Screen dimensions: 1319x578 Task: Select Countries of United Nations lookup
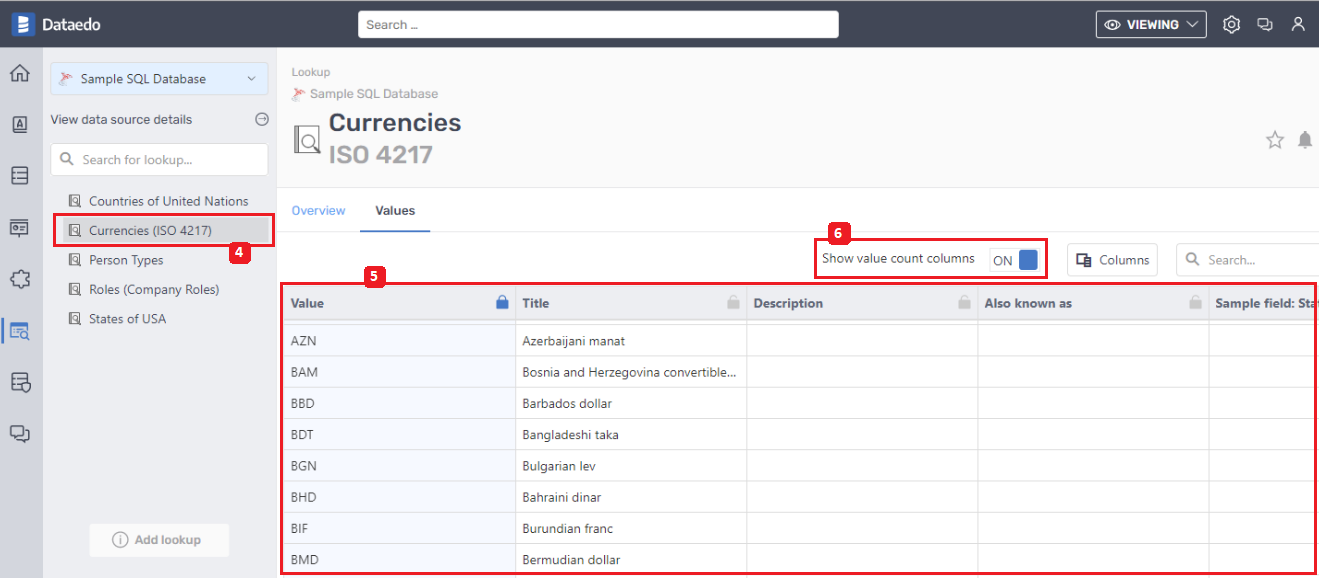point(168,201)
